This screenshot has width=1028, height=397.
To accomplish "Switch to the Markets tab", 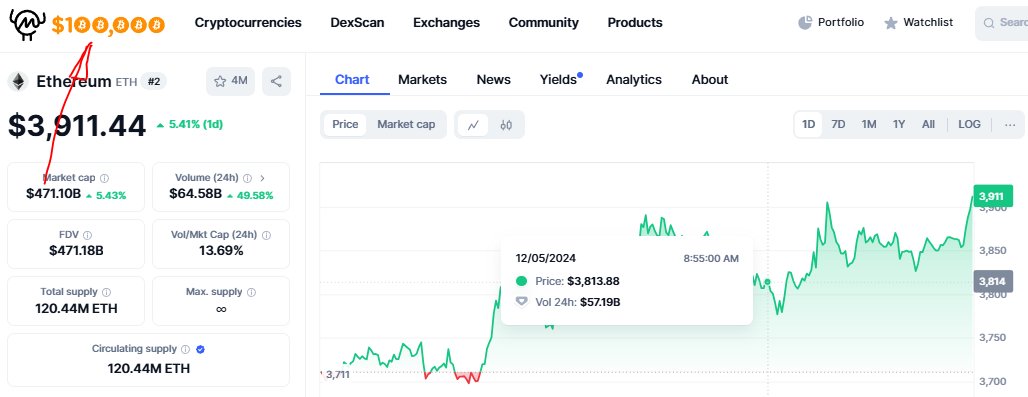I will pos(422,80).
